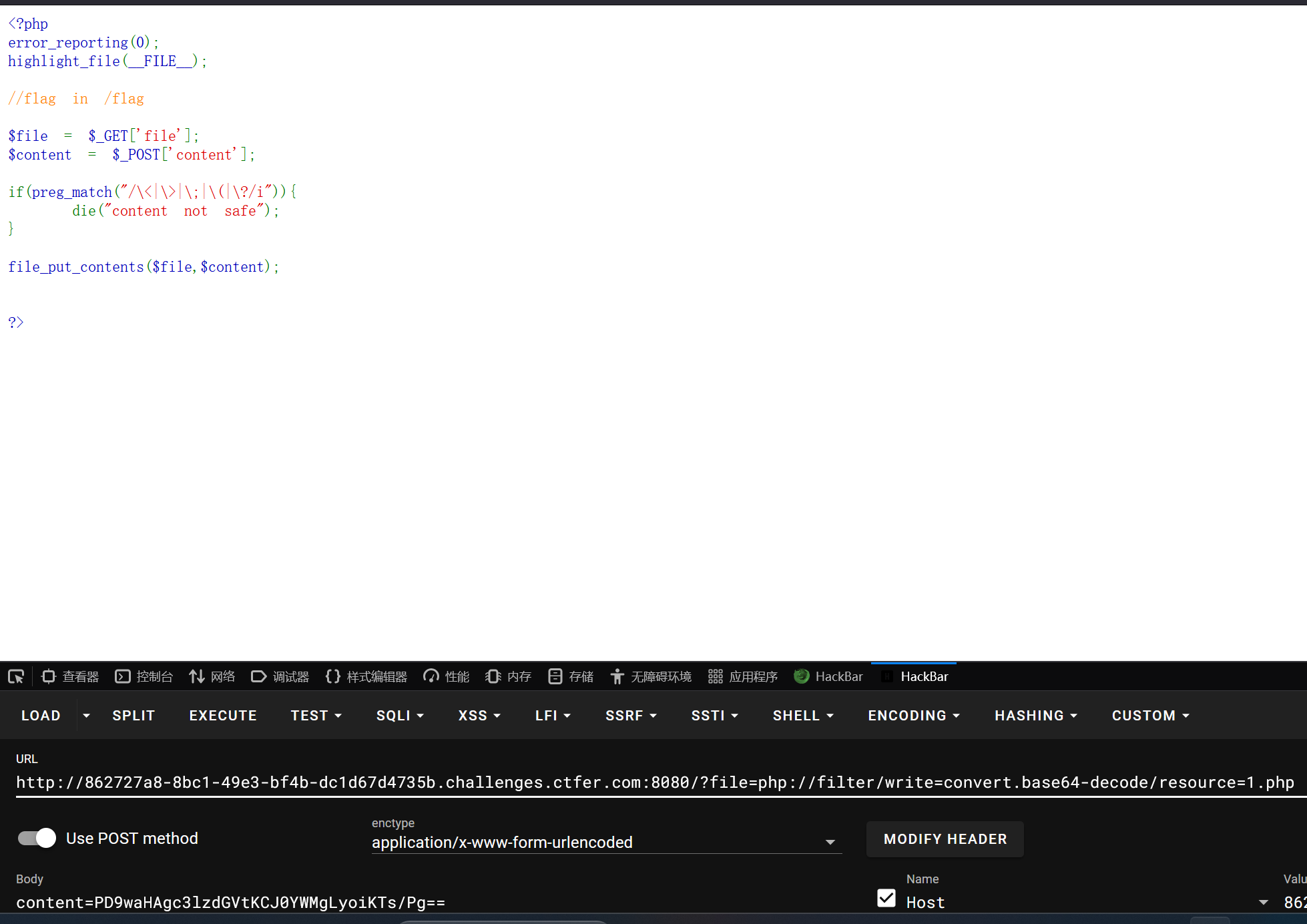Toggle the Use POST method switch
Screen dimensions: 1307x924
pos(37,838)
